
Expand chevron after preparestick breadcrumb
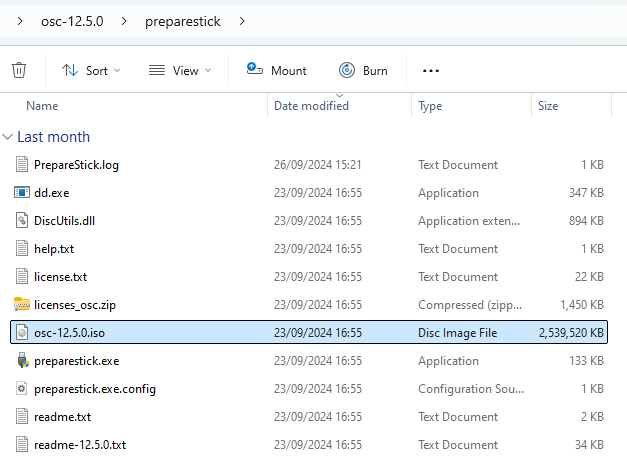[x=242, y=21]
